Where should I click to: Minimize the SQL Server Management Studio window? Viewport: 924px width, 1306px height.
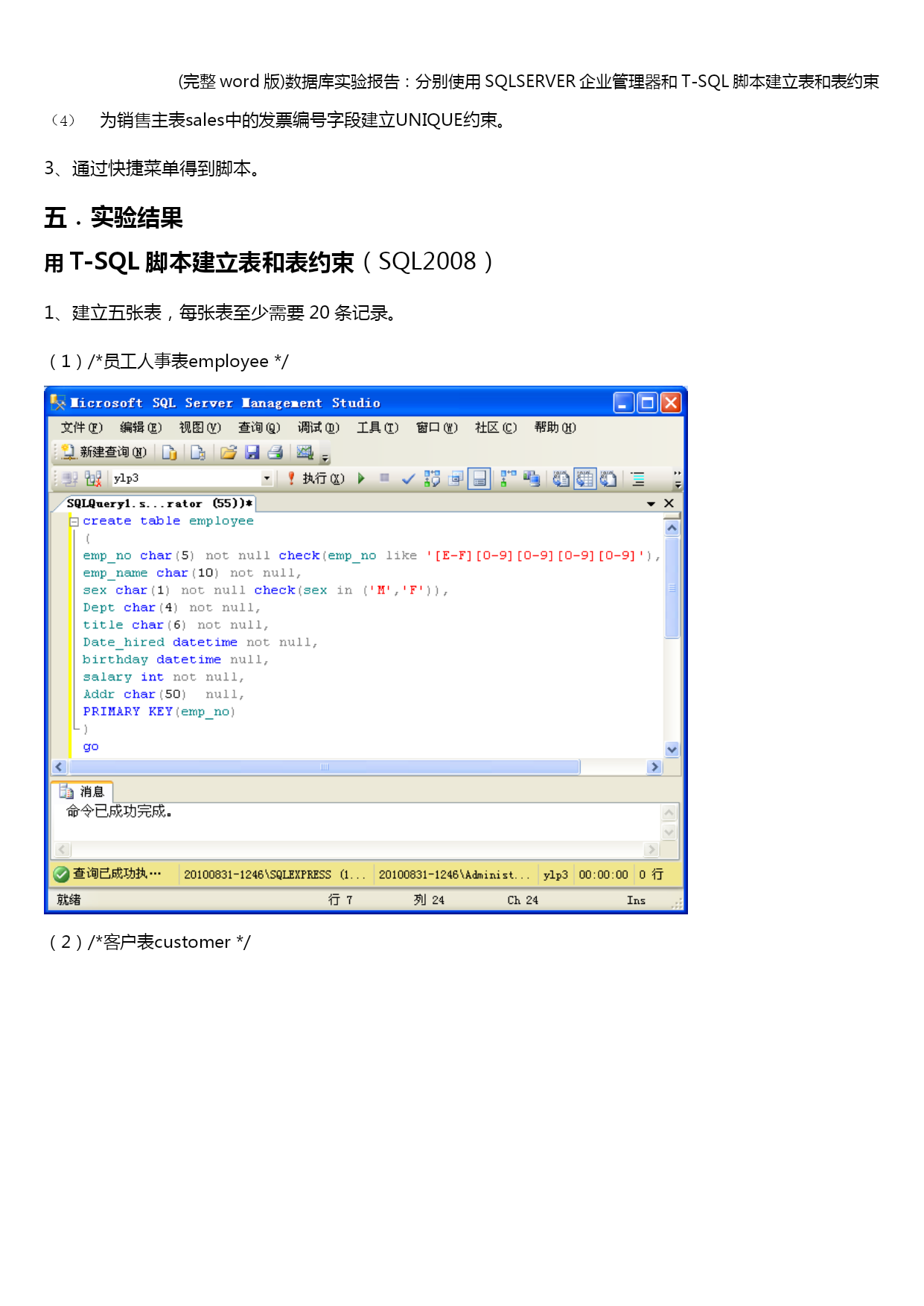tap(624, 403)
